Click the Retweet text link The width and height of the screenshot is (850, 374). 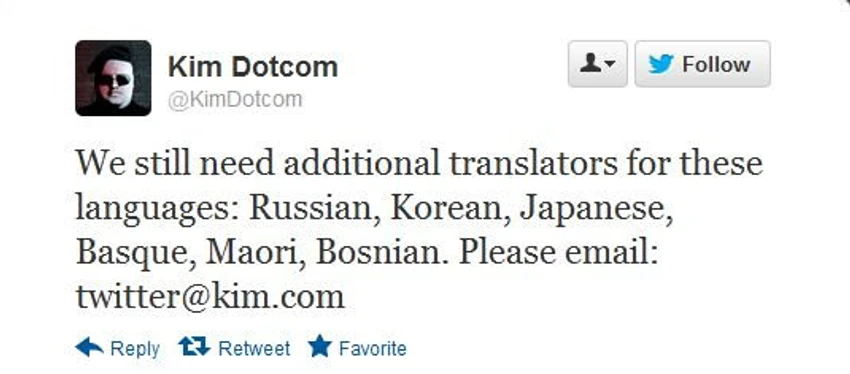254,348
